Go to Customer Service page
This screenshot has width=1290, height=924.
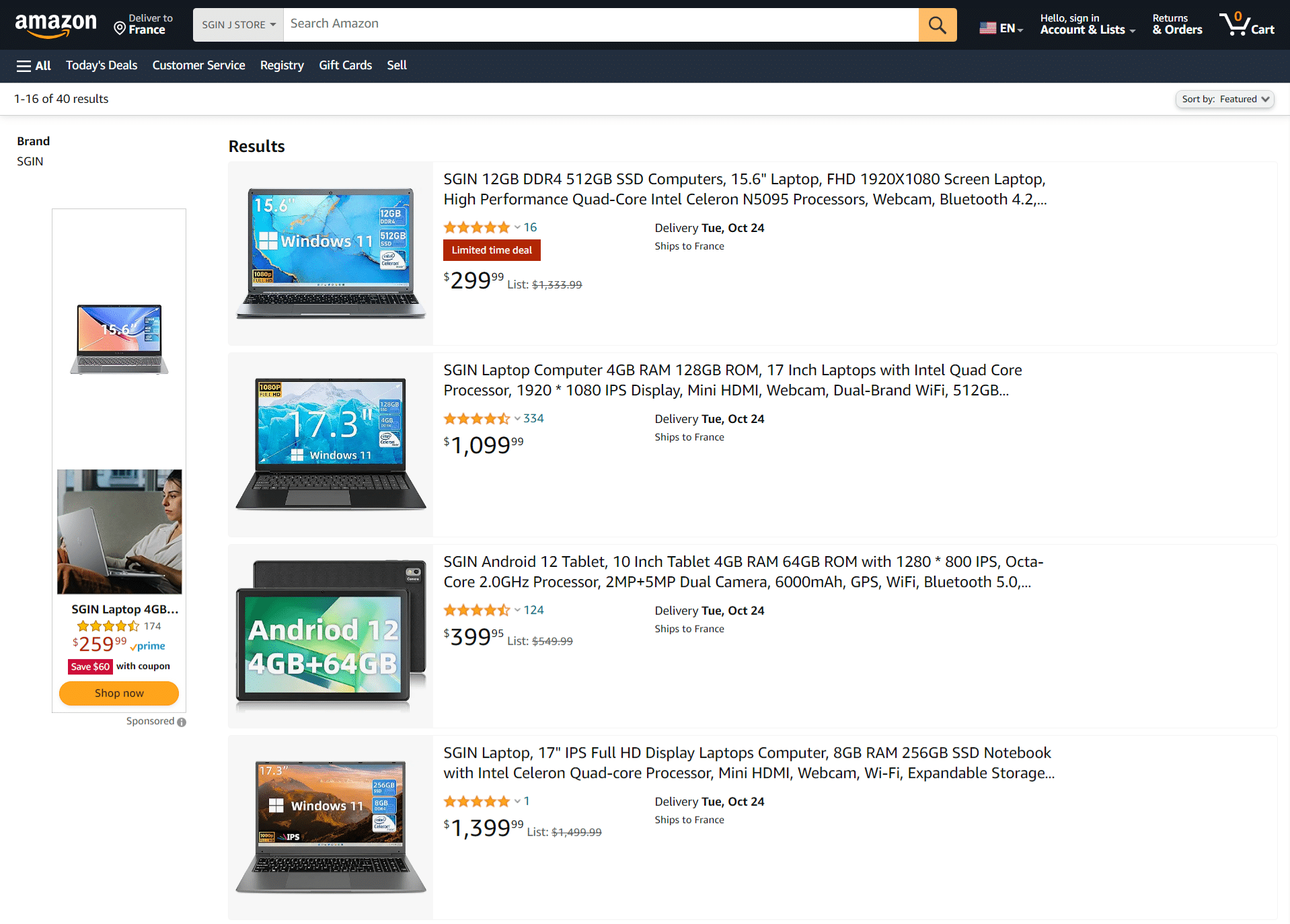tap(198, 65)
